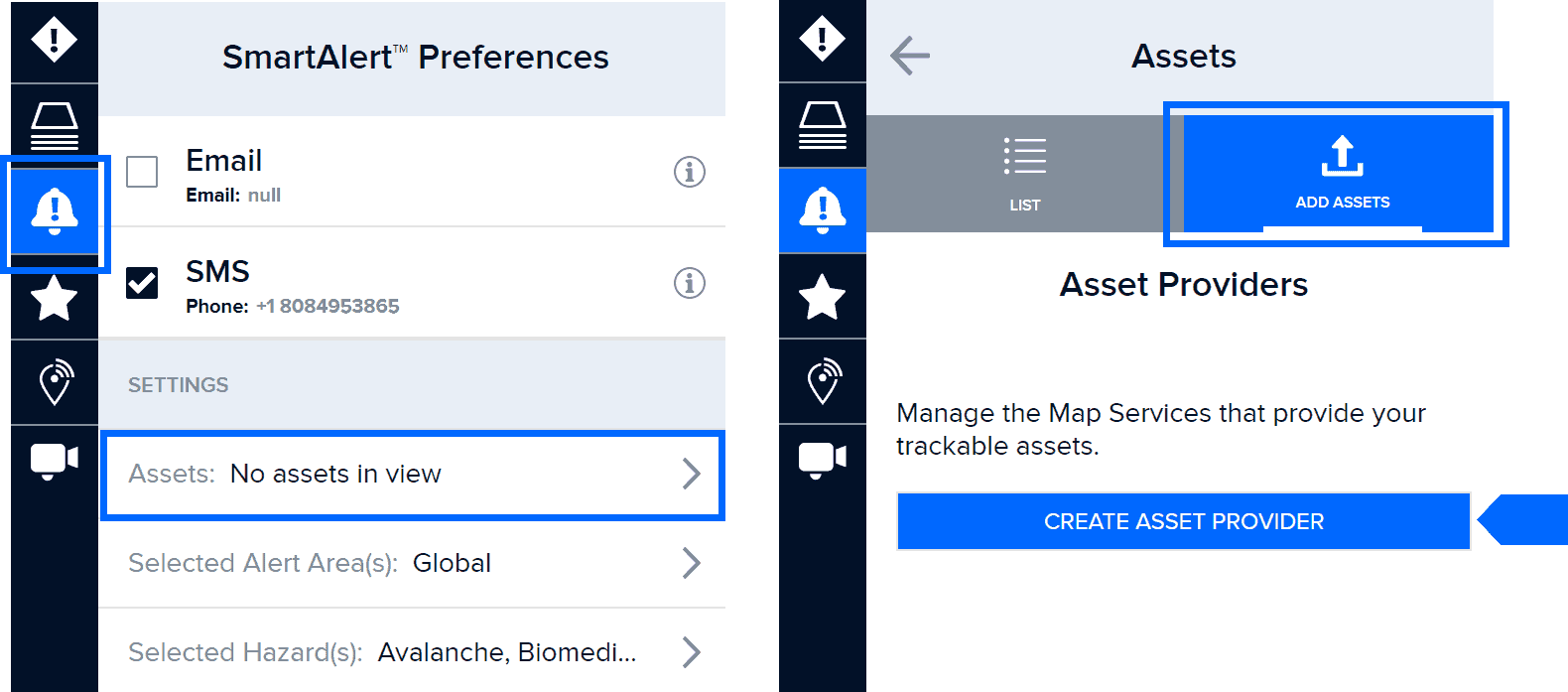Switch to the ADD ASSETS tab
The image size is (1568, 692).
pos(1339,174)
